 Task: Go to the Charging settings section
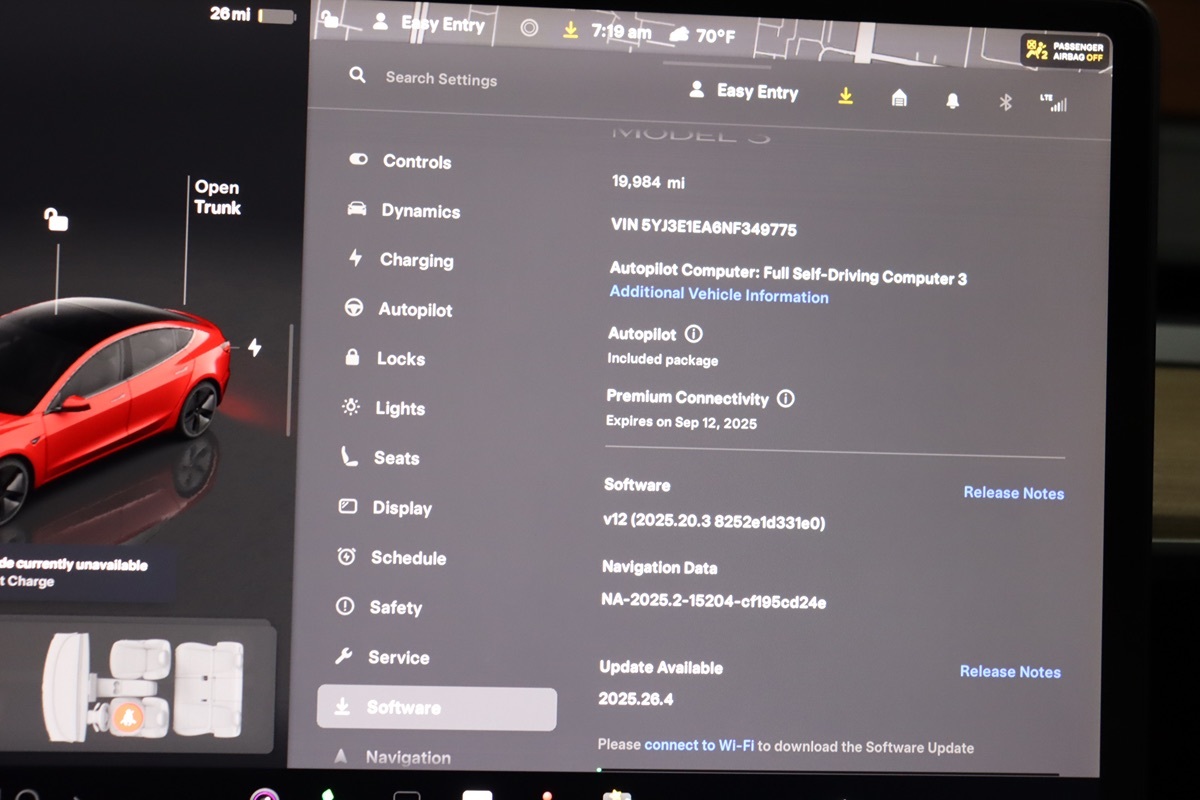416,260
